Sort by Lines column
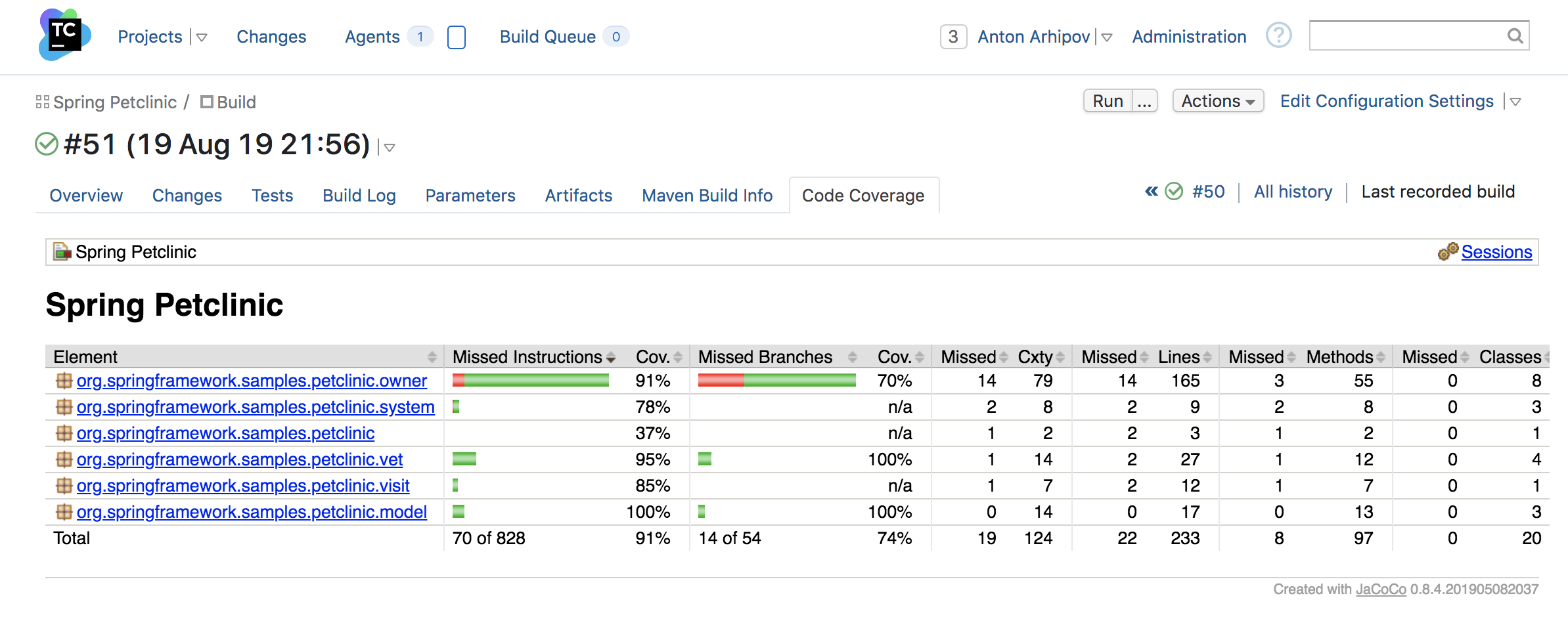Viewport: 1568px width, 617px height. coord(1185,356)
